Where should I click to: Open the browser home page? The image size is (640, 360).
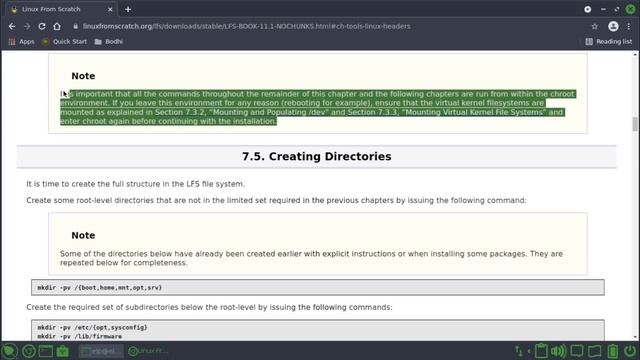click(x=57, y=26)
